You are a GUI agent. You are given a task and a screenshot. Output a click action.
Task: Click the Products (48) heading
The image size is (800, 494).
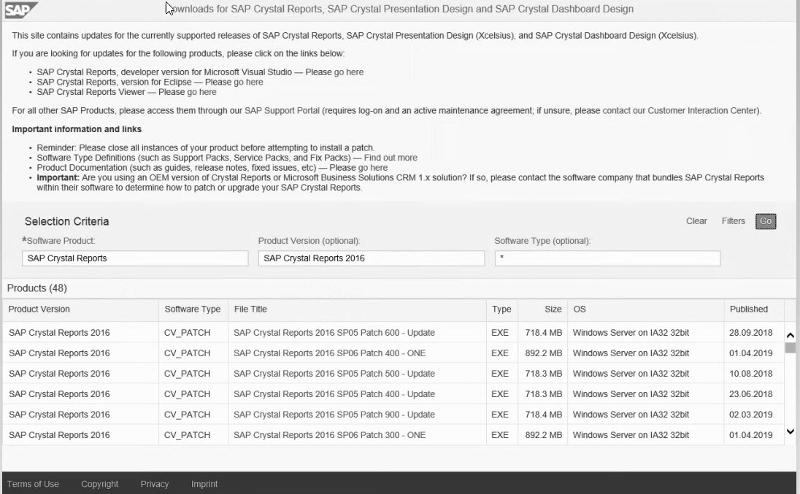[x=37, y=288]
